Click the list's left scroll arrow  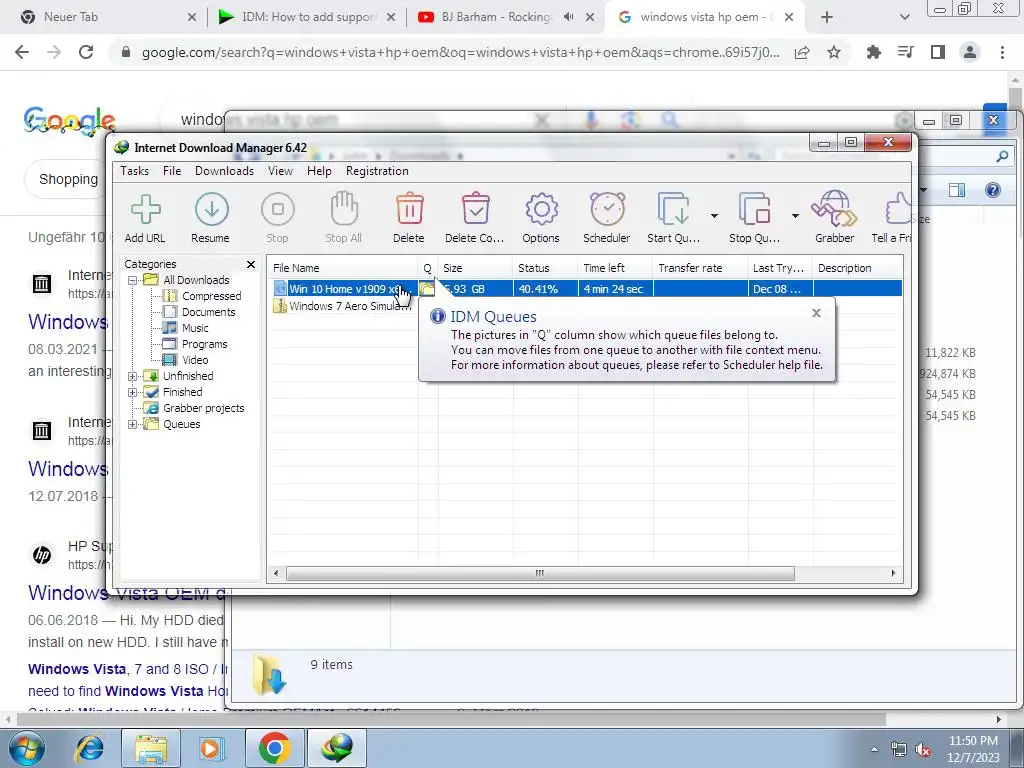[276, 573]
